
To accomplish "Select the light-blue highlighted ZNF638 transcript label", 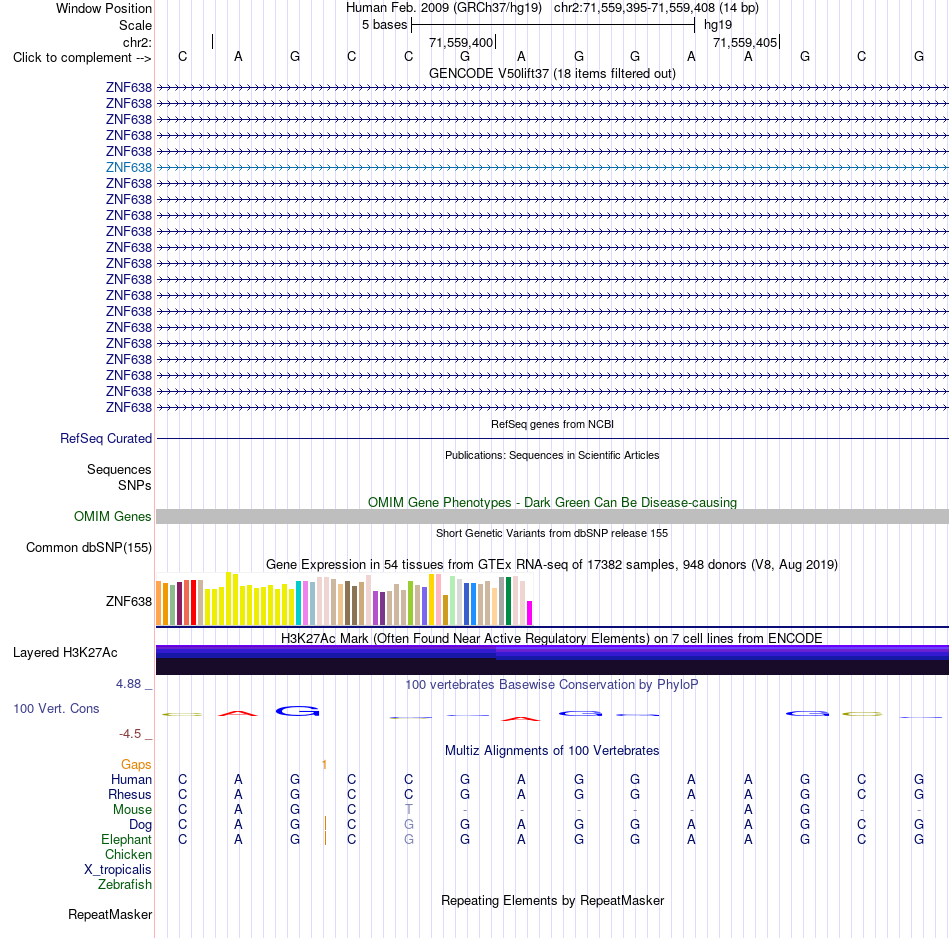I will click(x=128, y=167).
